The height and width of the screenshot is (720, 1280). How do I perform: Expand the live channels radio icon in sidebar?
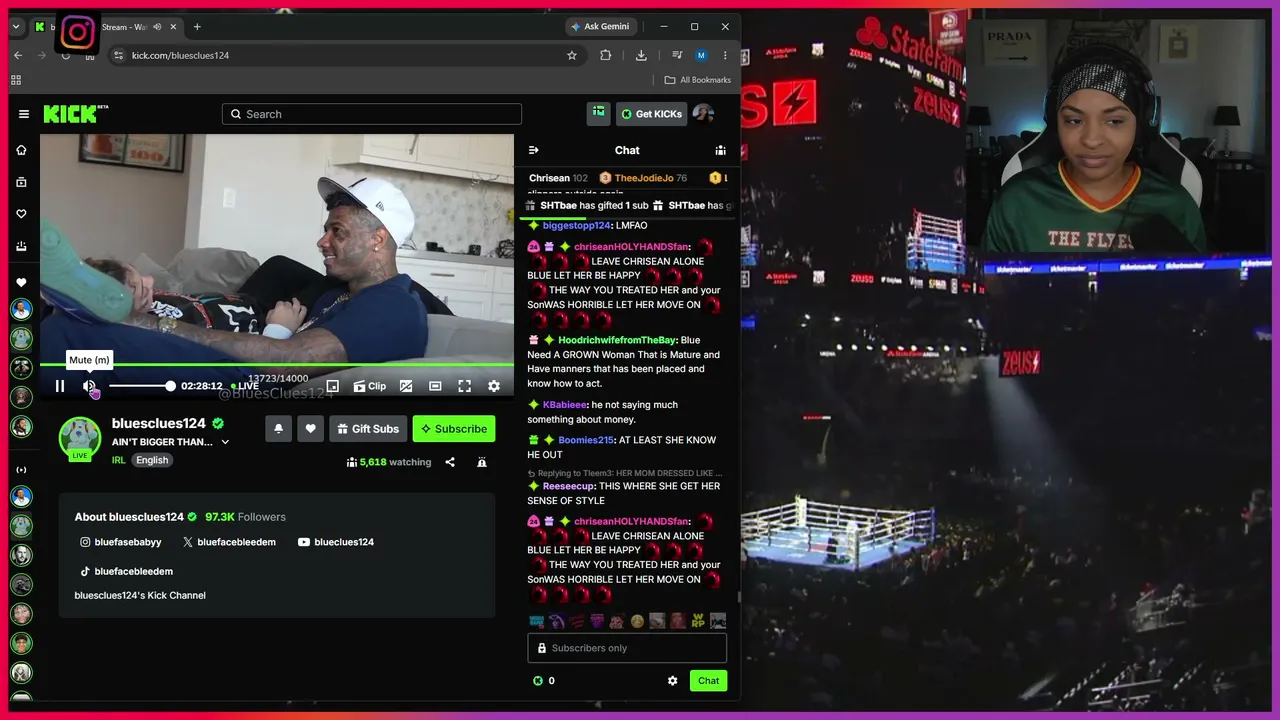21,470
